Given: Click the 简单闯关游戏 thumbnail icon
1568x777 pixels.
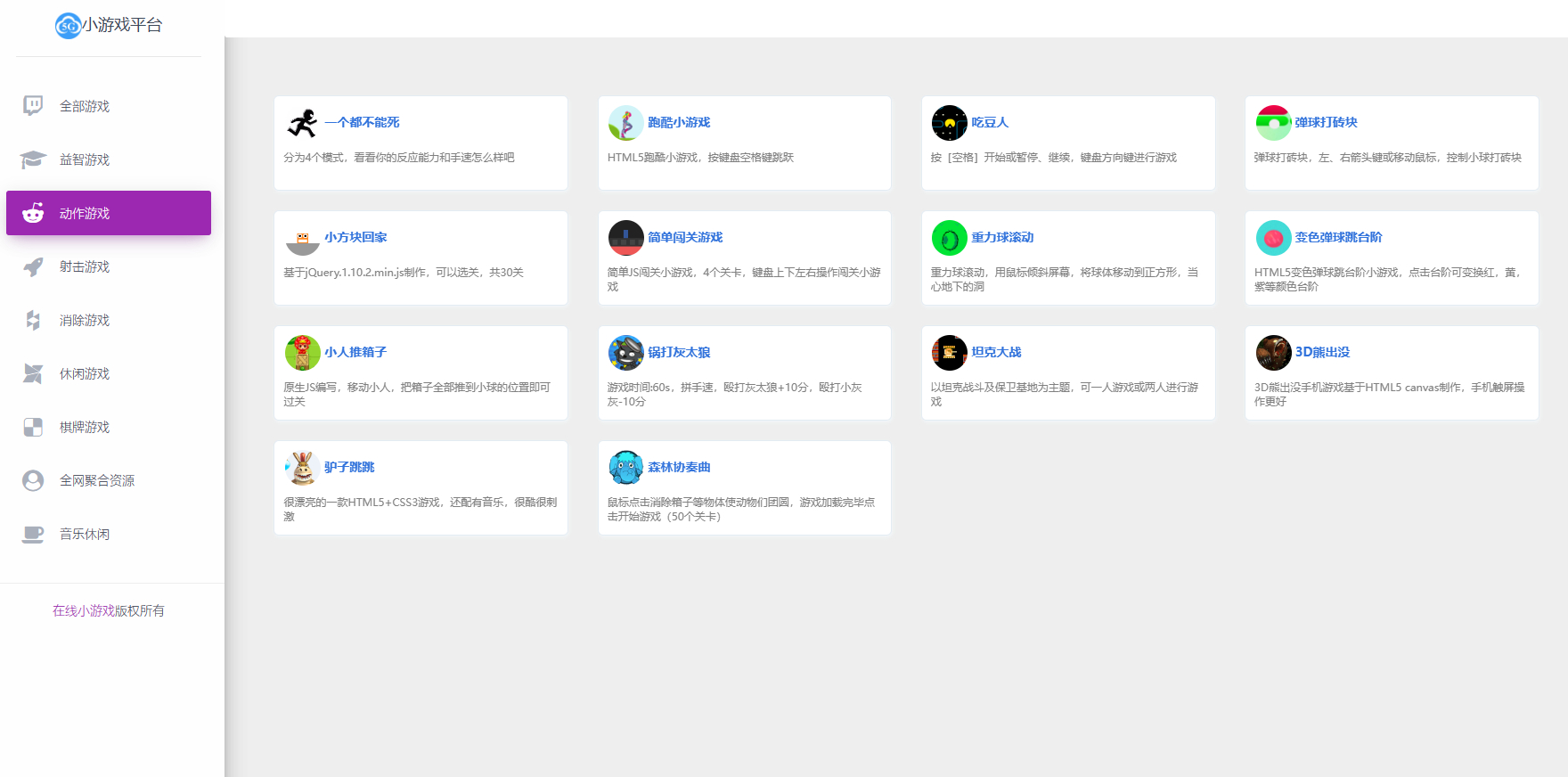Looking at the screenshot, I should pos(626,238).
